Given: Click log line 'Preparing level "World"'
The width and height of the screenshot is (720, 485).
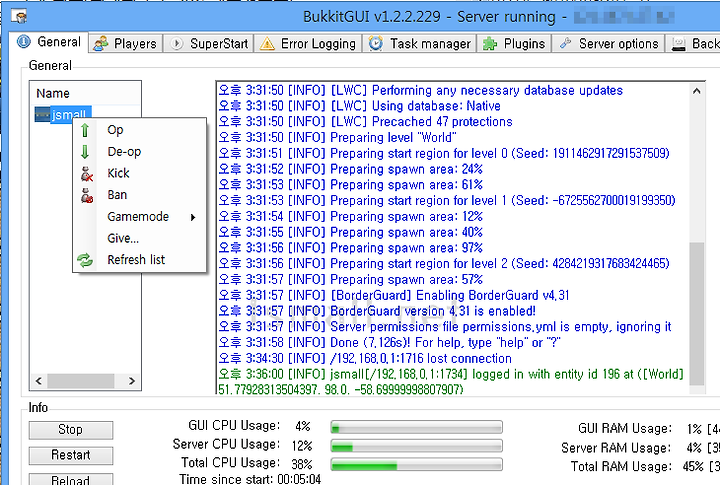Looking at the screenshot, I should tap(338, 137).
